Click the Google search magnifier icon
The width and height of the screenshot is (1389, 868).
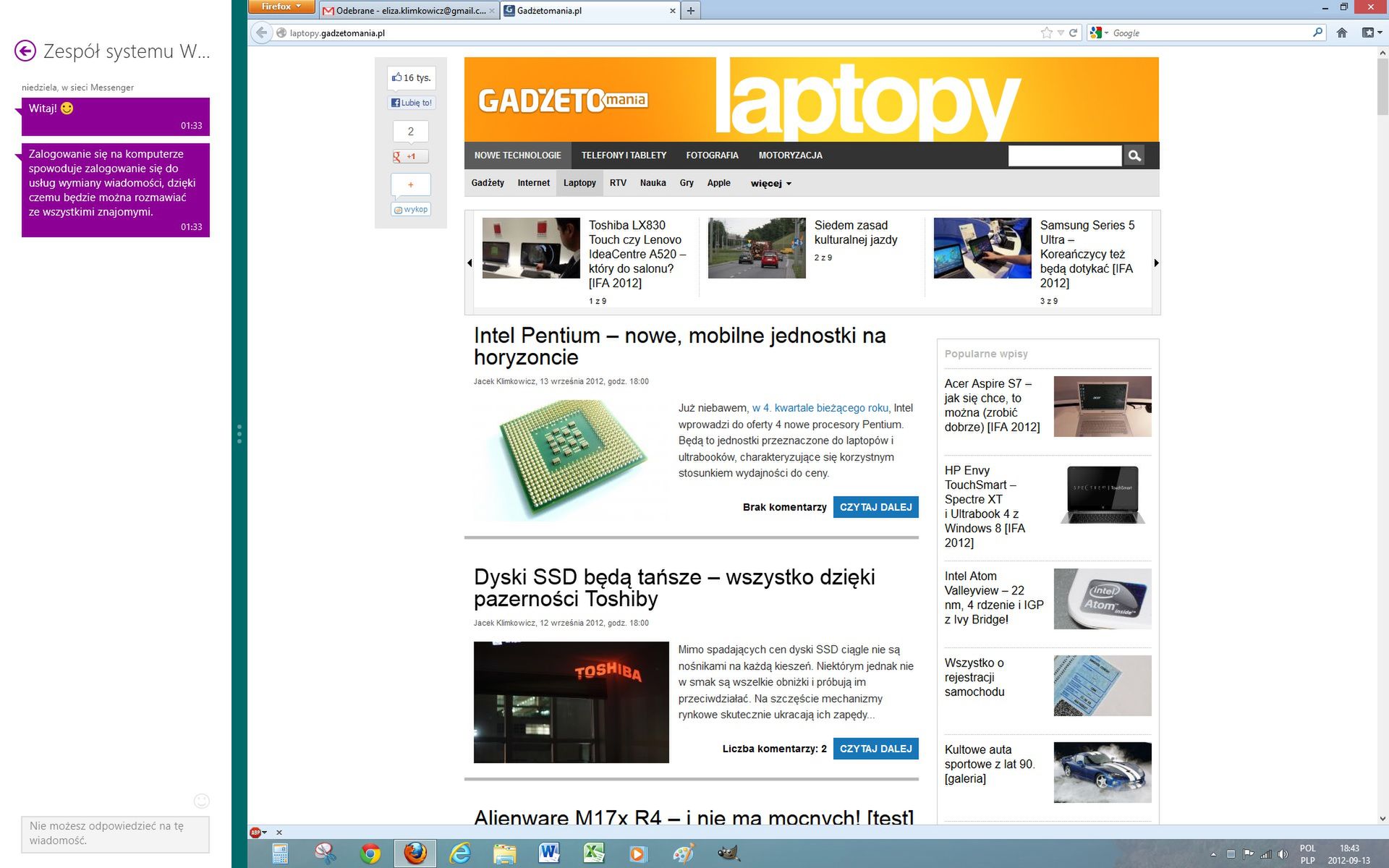coord(1317,33)
